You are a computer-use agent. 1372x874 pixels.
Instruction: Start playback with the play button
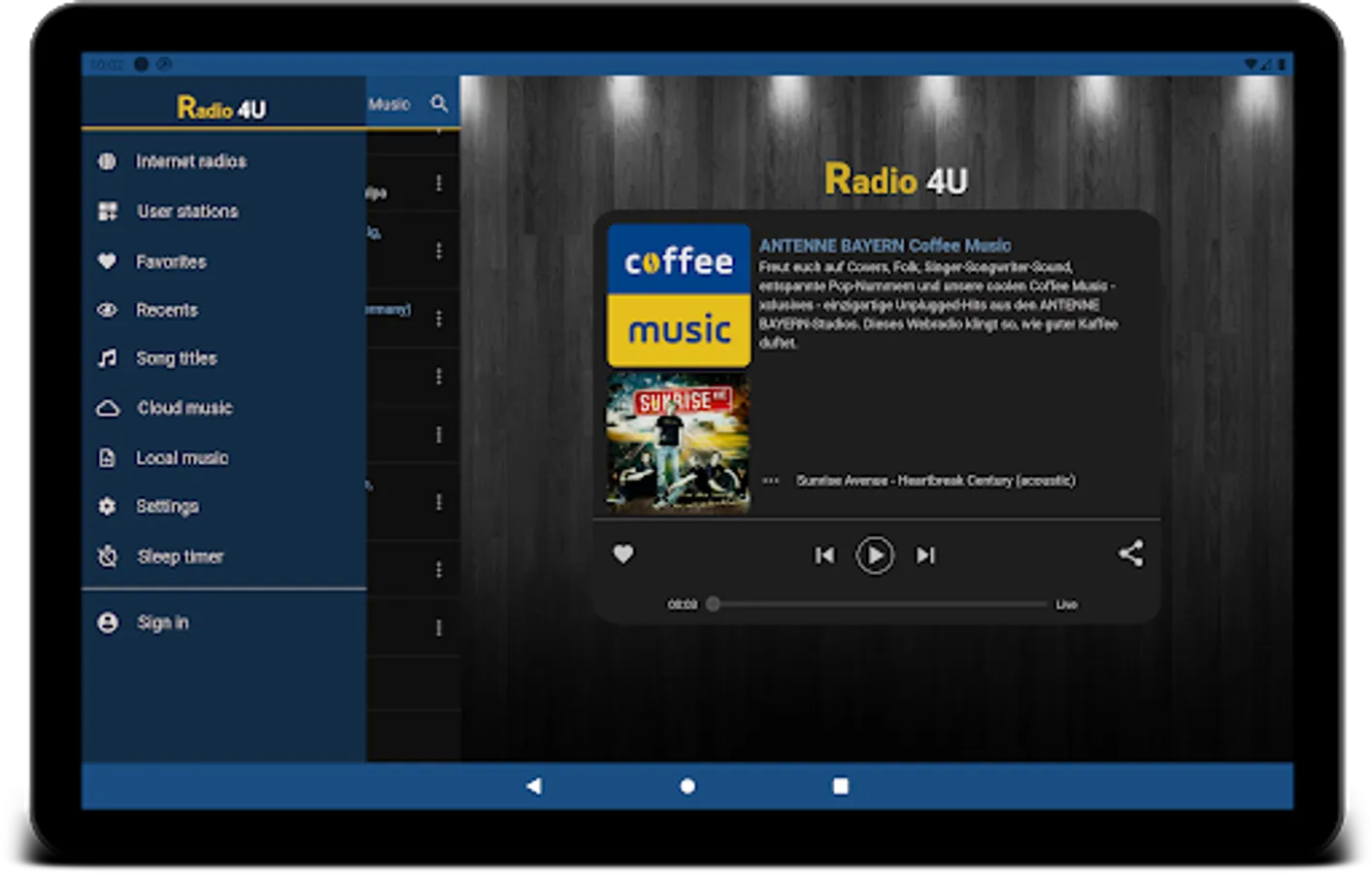point(875,555)
